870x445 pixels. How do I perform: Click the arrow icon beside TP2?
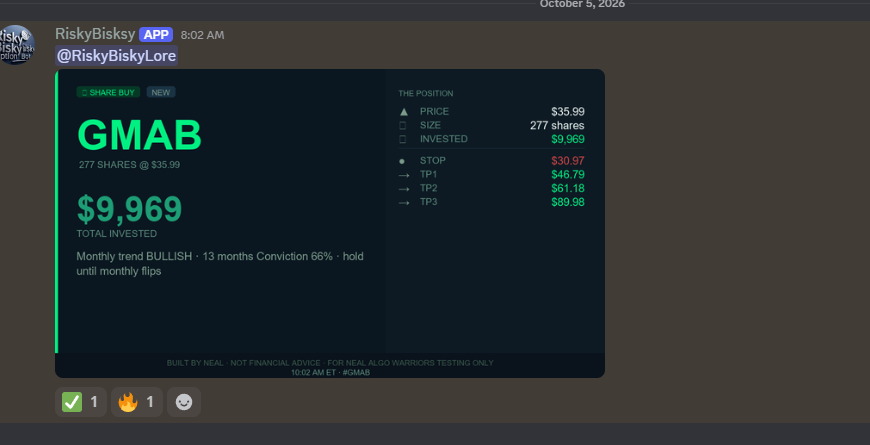(x=404, y=189)
